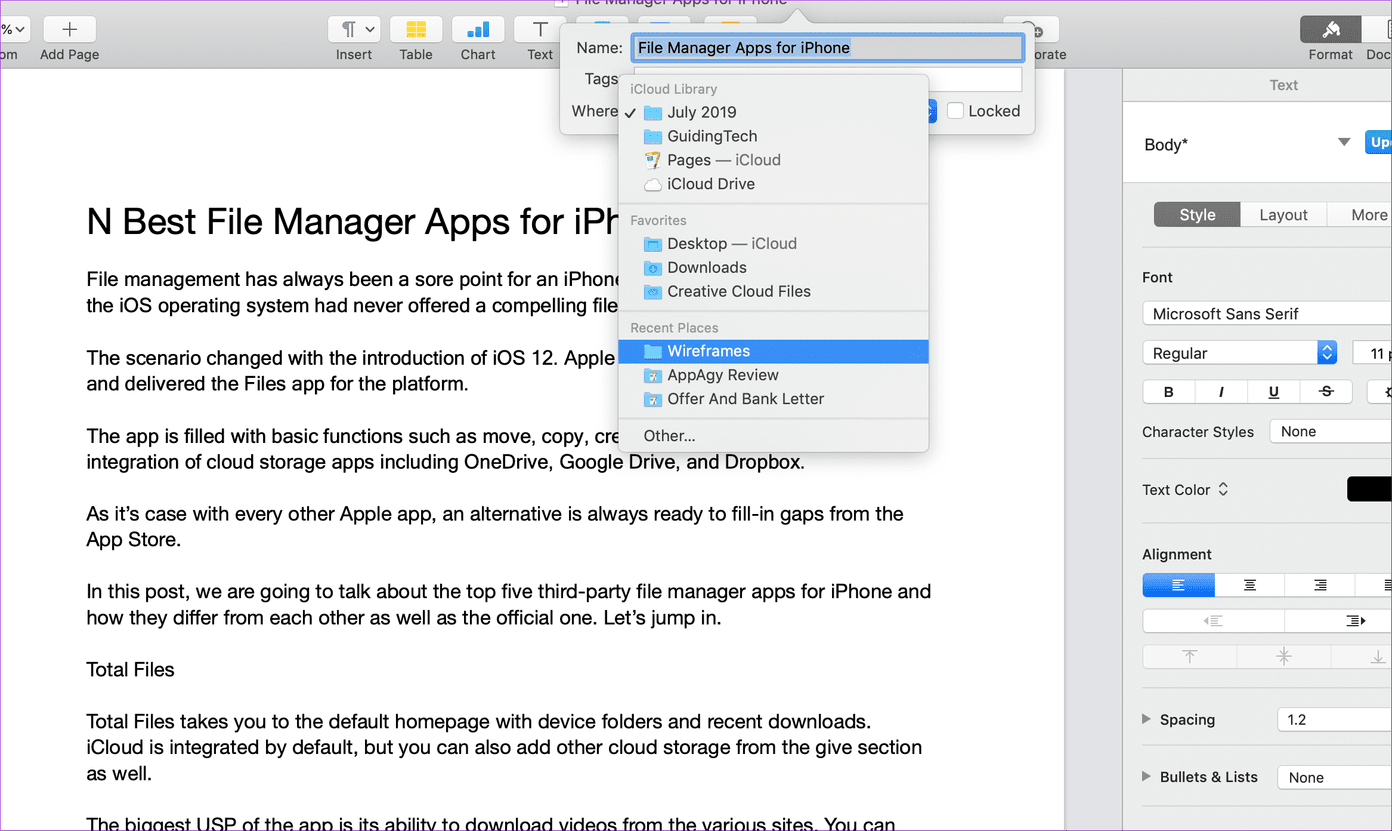Image resolution: width=1392 pixels, height=831 pixels.
Task: Insert a Chart using toolbar icon
Action: 478,29
